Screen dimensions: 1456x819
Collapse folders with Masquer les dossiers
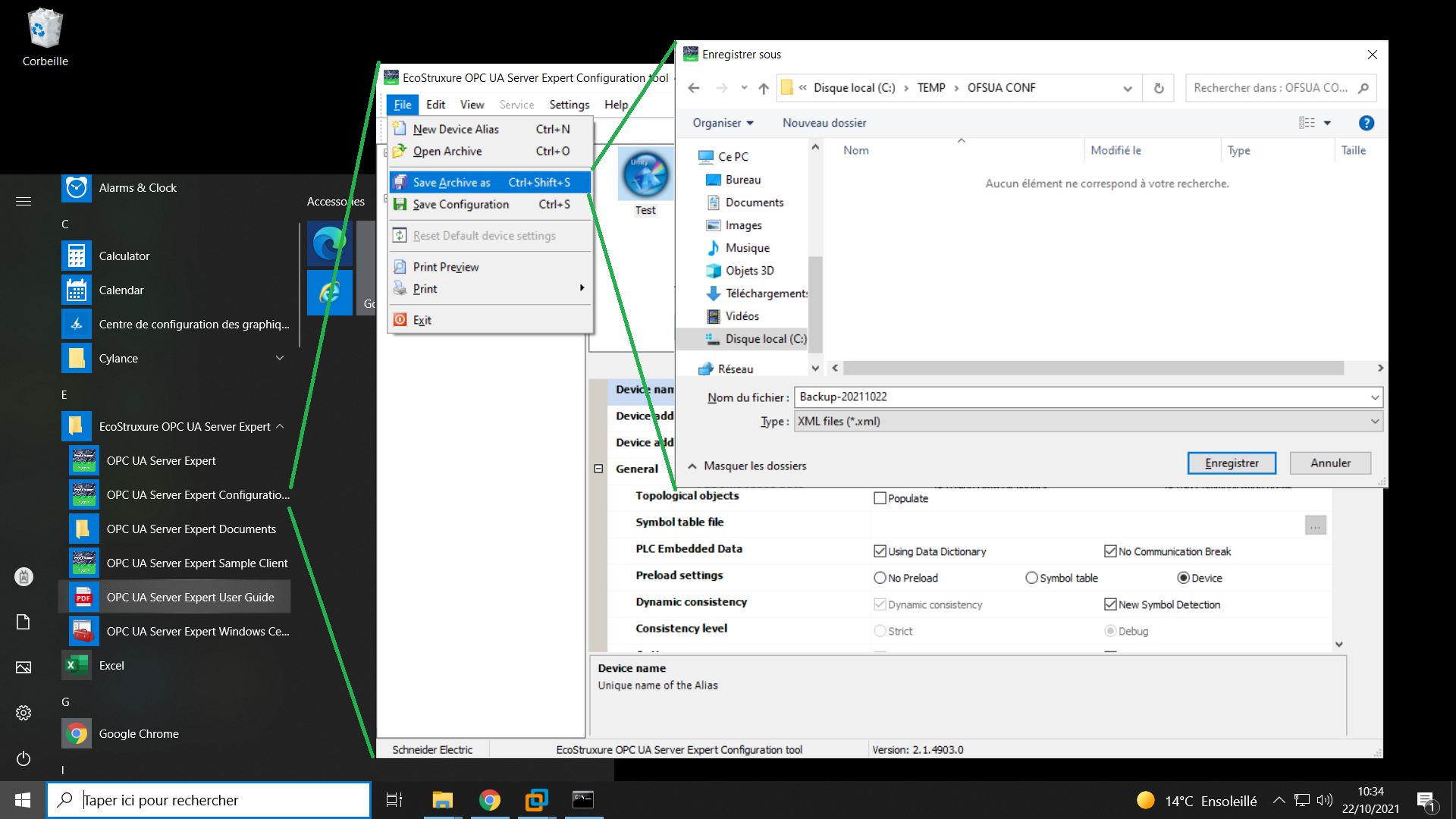click(747, 466)
